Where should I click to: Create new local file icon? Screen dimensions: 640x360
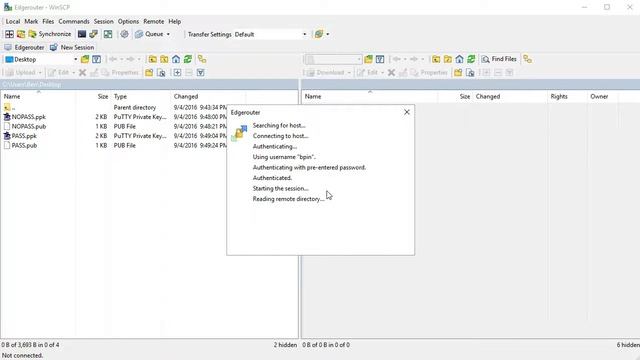pyautogui.click(x=161, y=73)
